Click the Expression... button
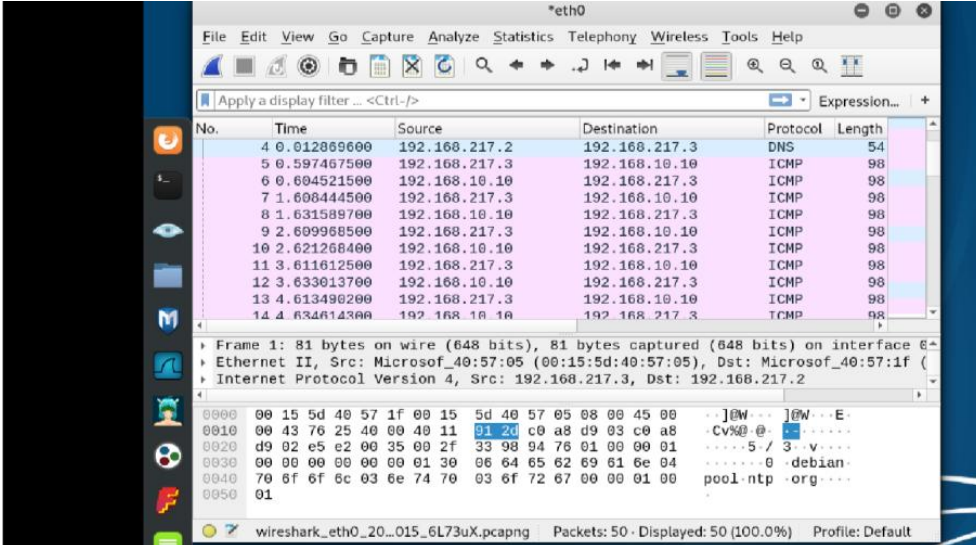The image size is (976, 545). [x=858, y=101]
